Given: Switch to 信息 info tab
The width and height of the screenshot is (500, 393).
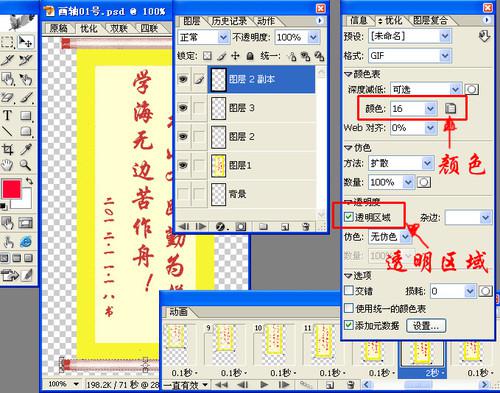Looking at the screenshot, I should pyautogui.click(x=359, y=21).
